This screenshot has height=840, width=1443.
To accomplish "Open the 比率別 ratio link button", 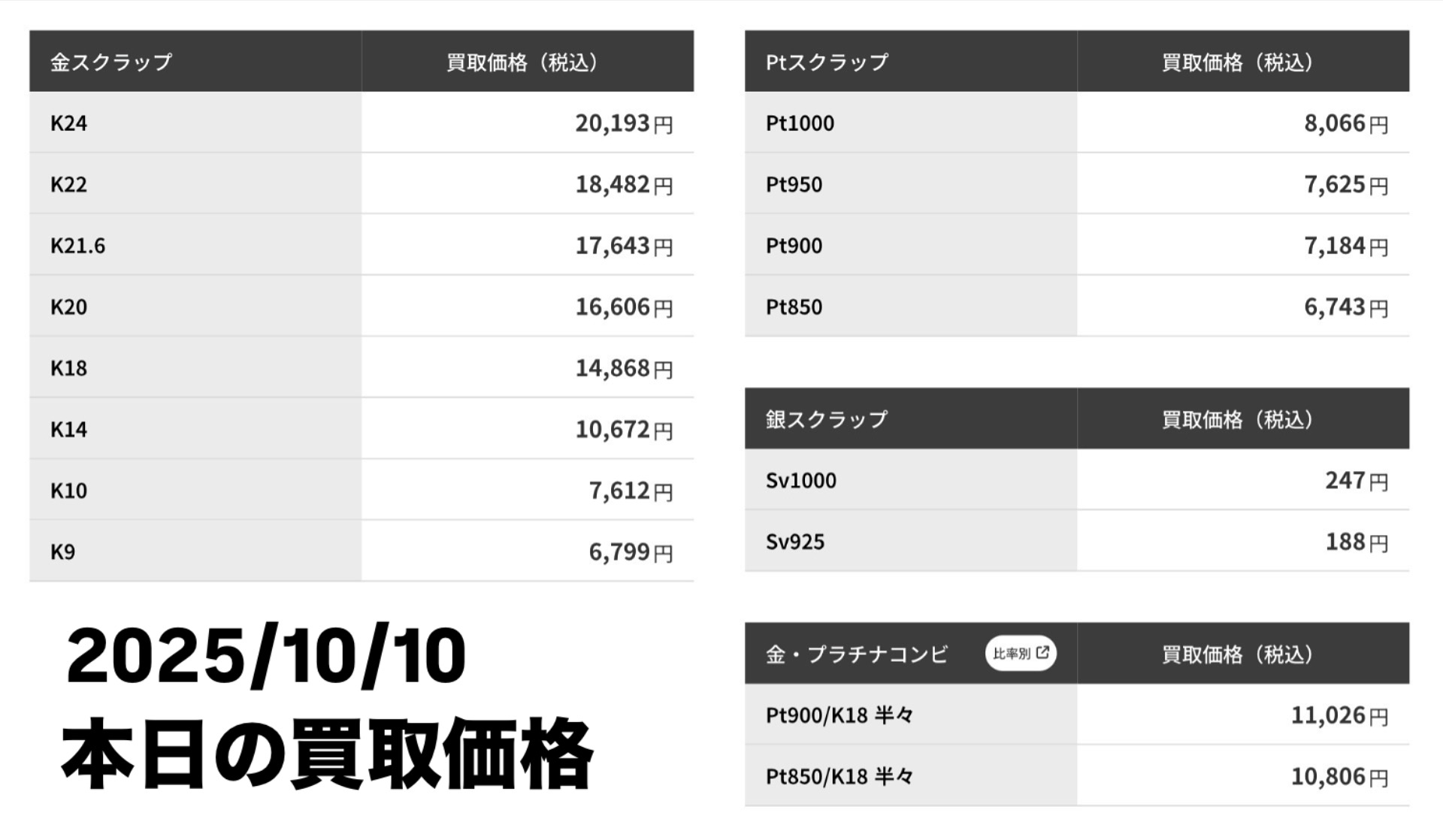I will pos(1020,654).
